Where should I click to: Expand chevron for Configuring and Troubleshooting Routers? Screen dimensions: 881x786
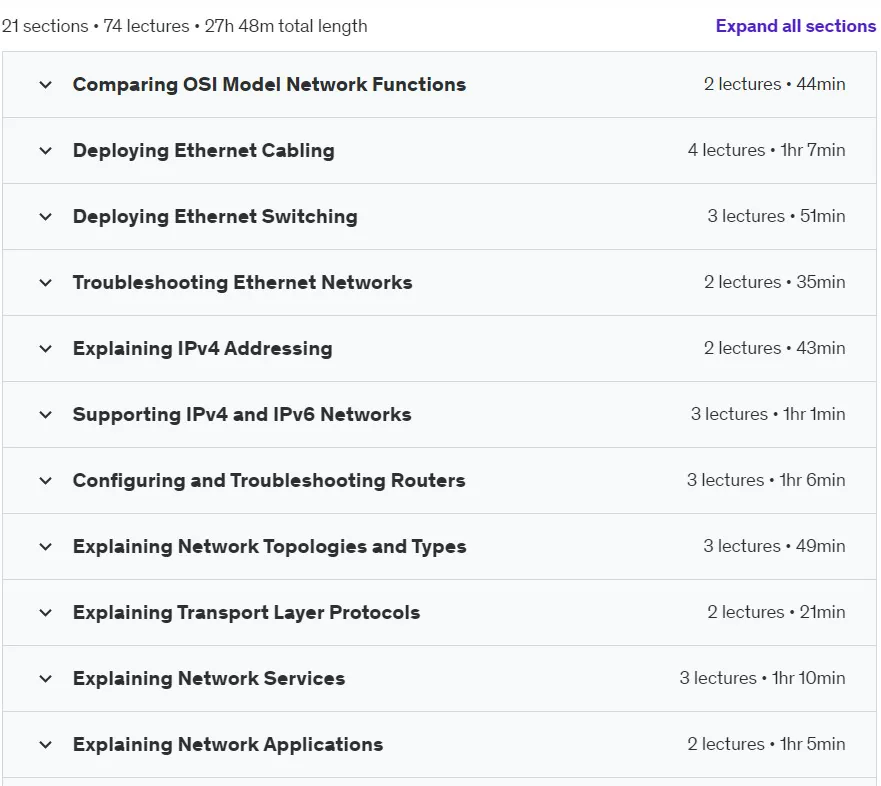point(46,481)
